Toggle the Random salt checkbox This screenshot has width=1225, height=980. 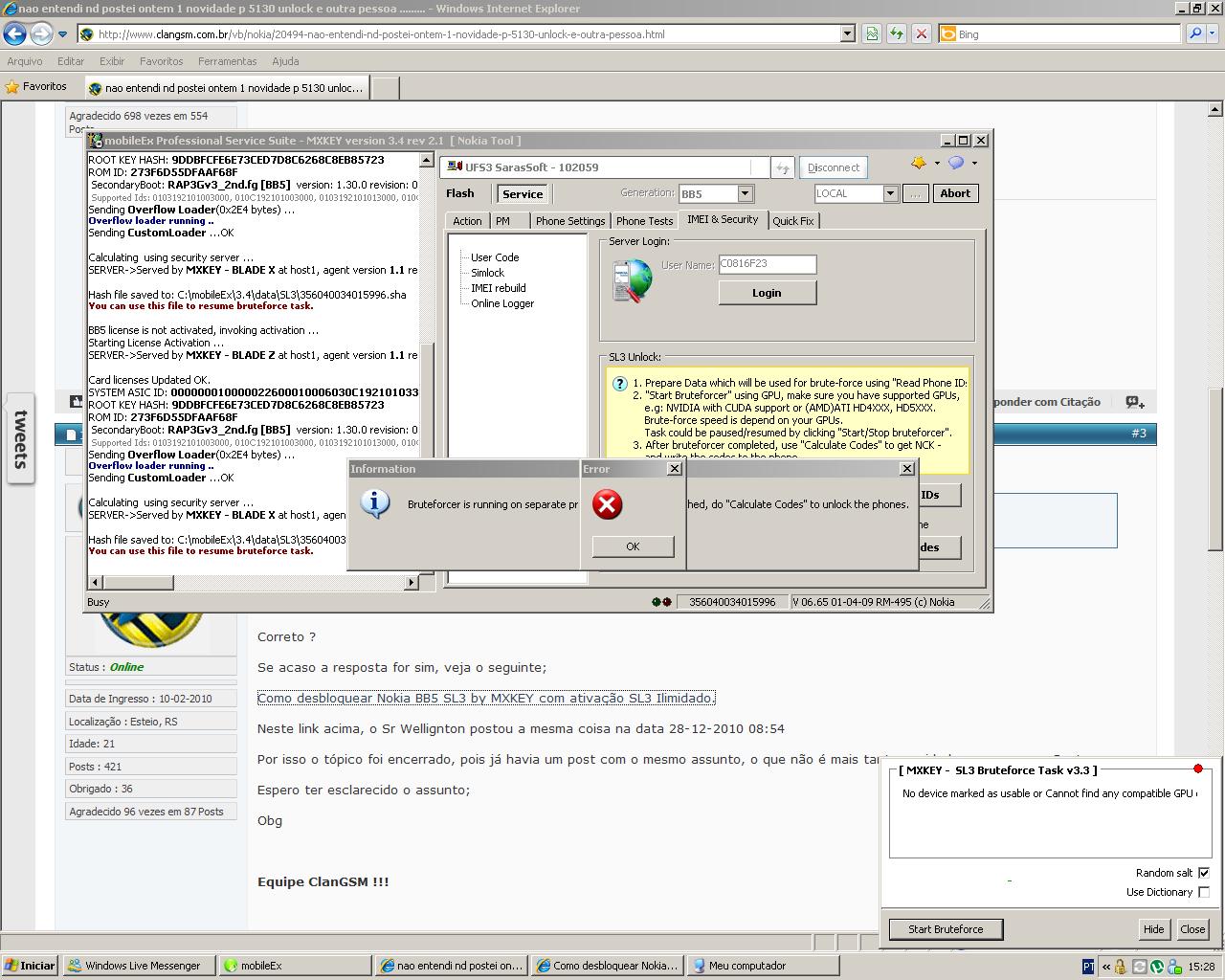1204,873
